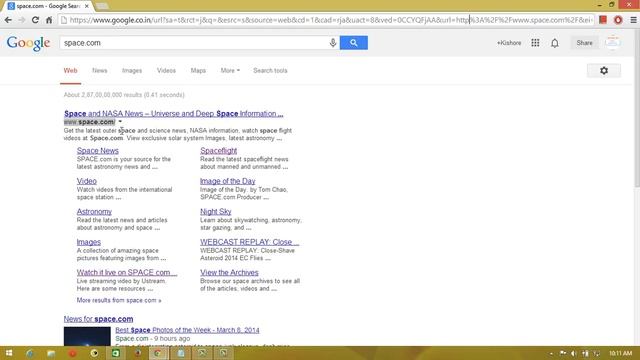
Task: Open the browser home page icon
Action: tap(49, 20)
